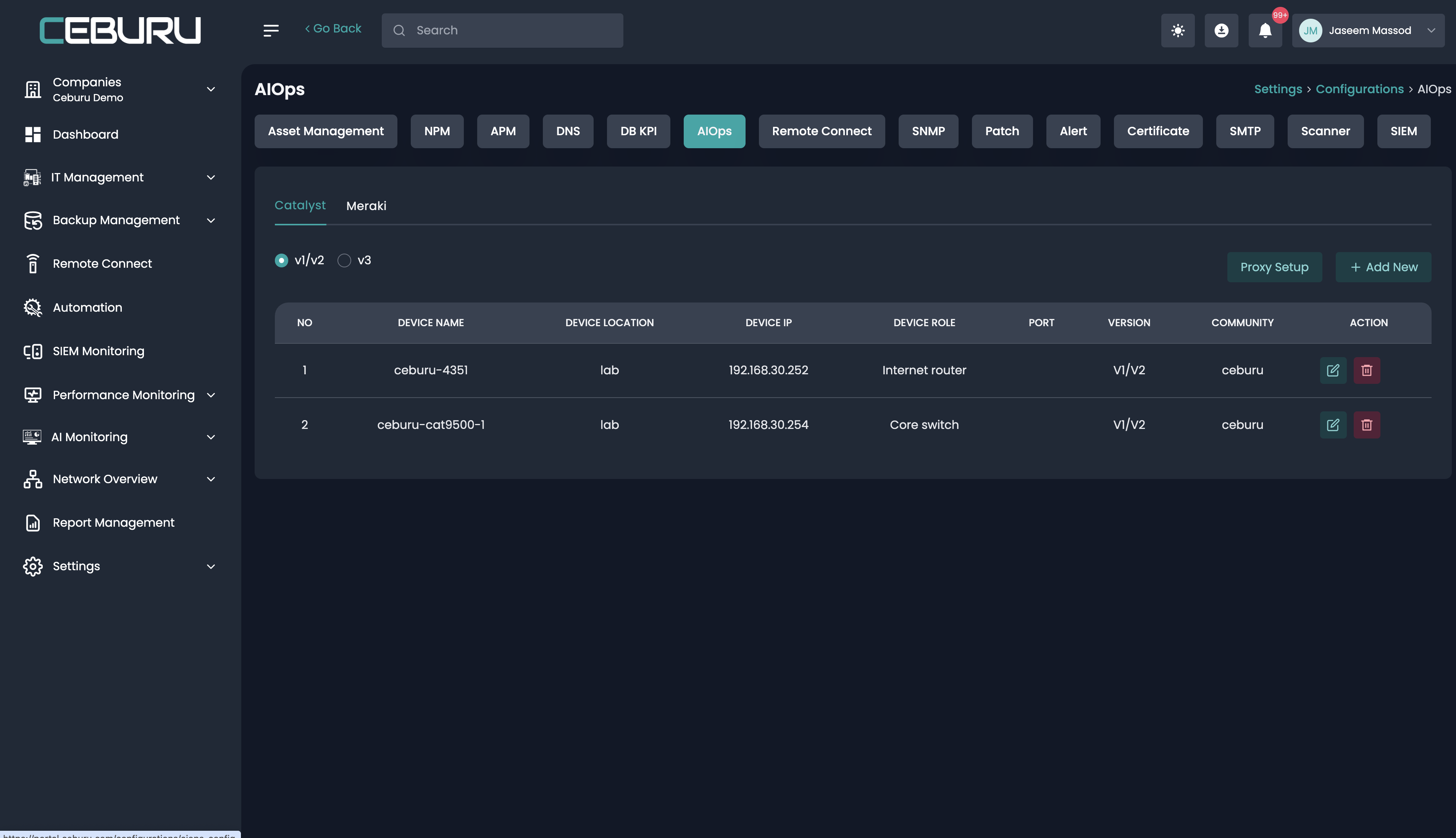This screenshot has height=838, width=1456.
Task: Switch to the Meraki tab
Action: (x=366, y=206)
